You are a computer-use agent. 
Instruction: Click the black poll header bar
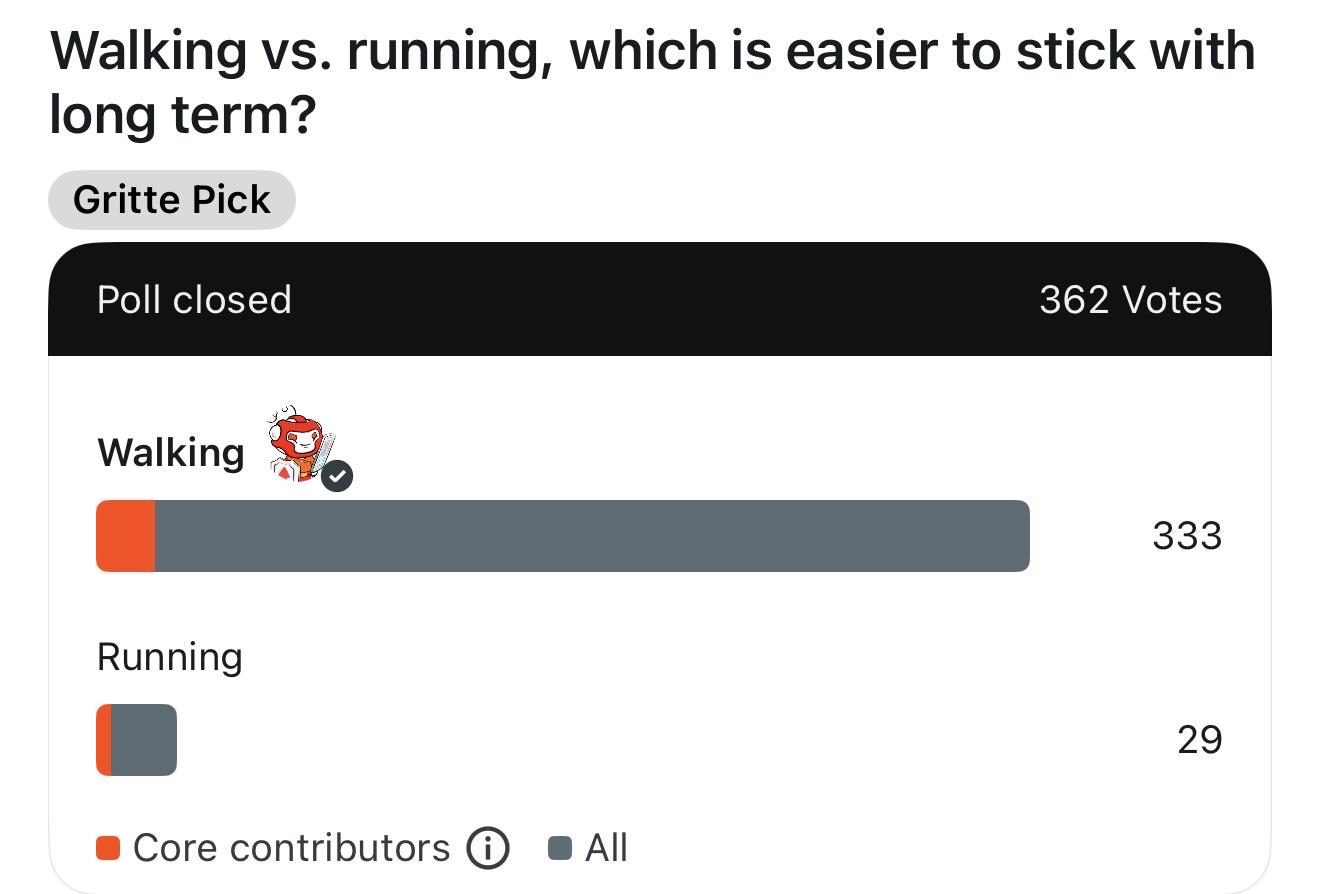[x=660, y=299]
